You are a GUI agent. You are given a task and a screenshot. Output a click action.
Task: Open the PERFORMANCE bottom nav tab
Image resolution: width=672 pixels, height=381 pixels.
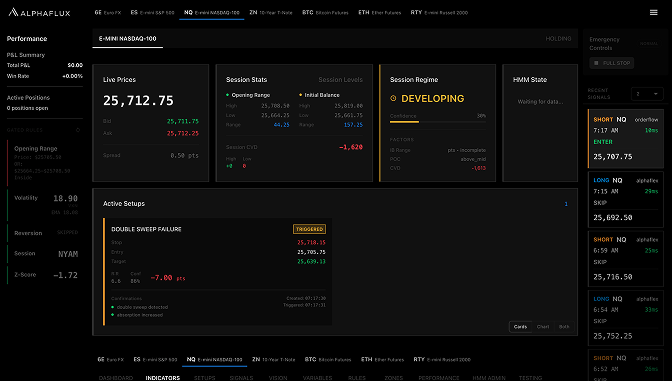(438, 378)
